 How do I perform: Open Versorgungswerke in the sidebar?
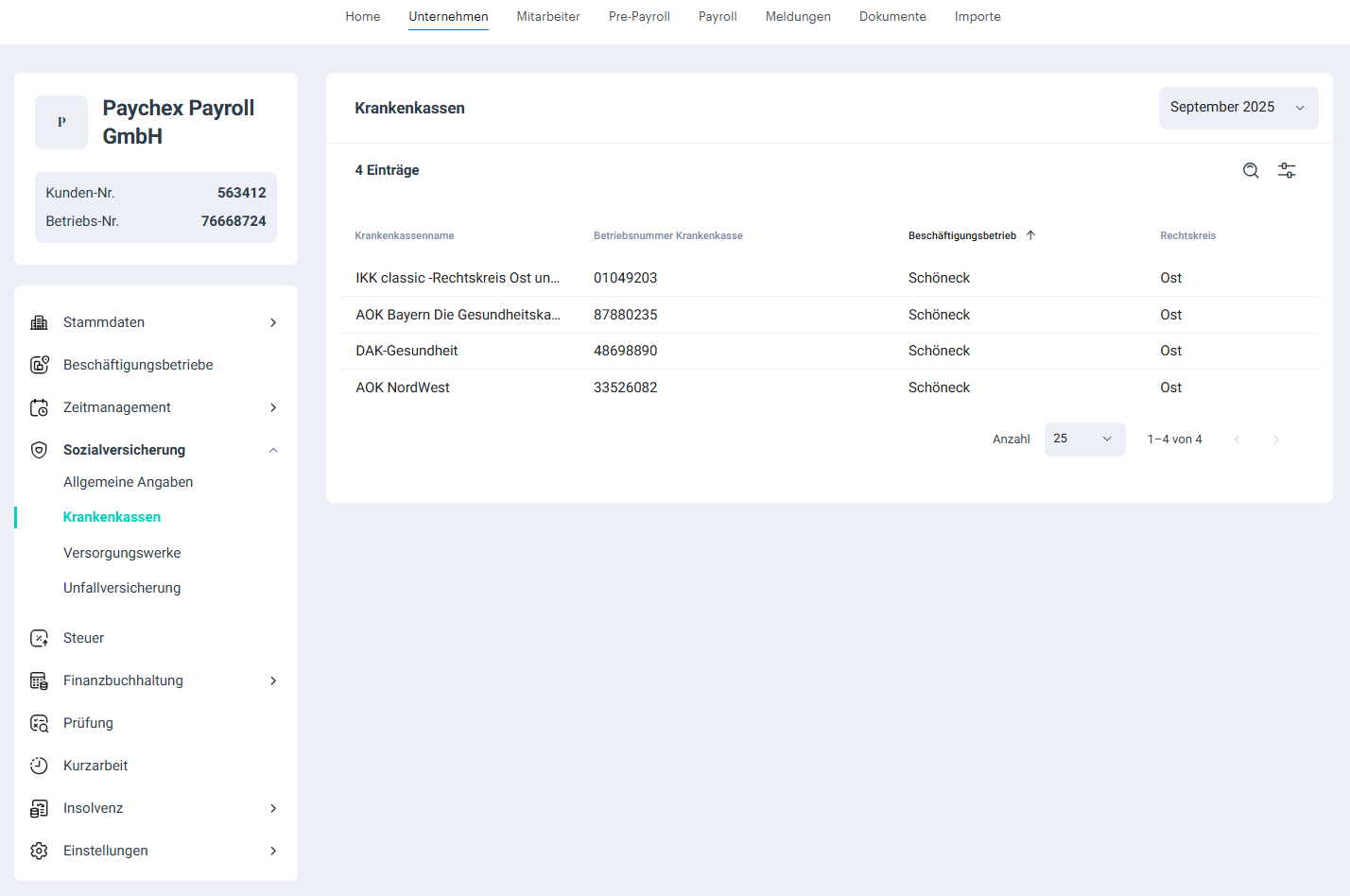(122, 553)
